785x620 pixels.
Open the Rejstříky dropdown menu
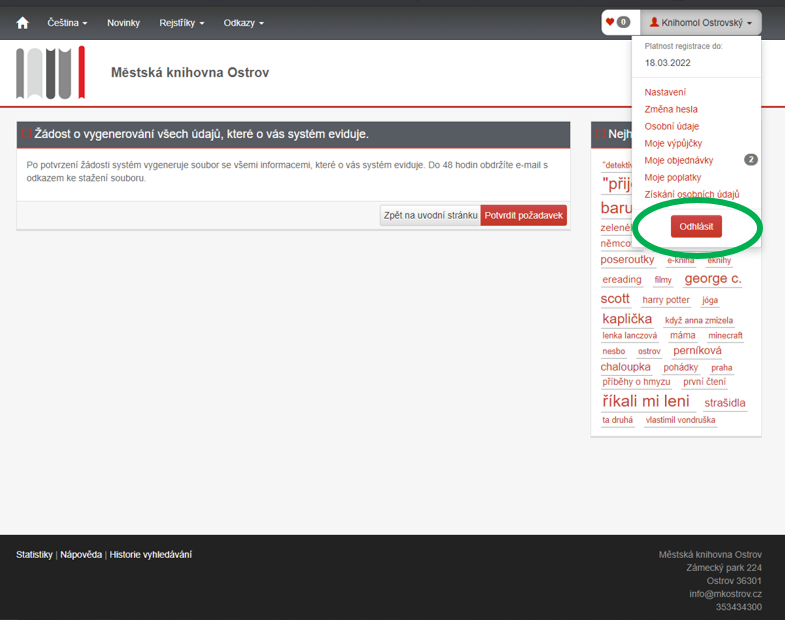[181, 22]
